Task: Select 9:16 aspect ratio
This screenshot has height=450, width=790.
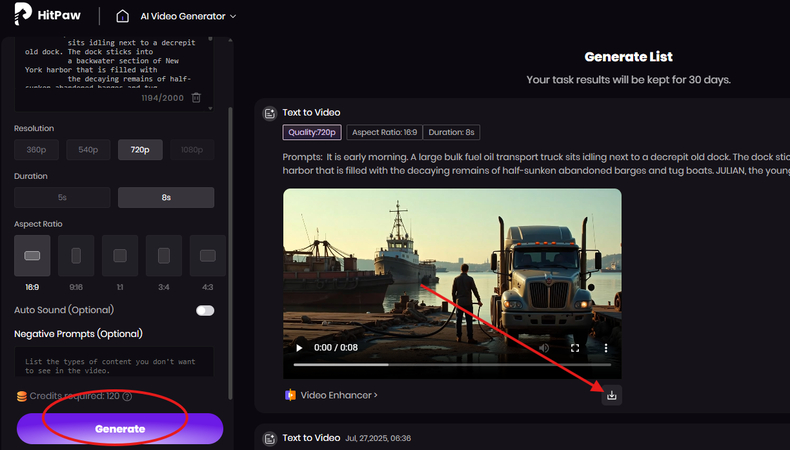Action: (x=76, y=255)
